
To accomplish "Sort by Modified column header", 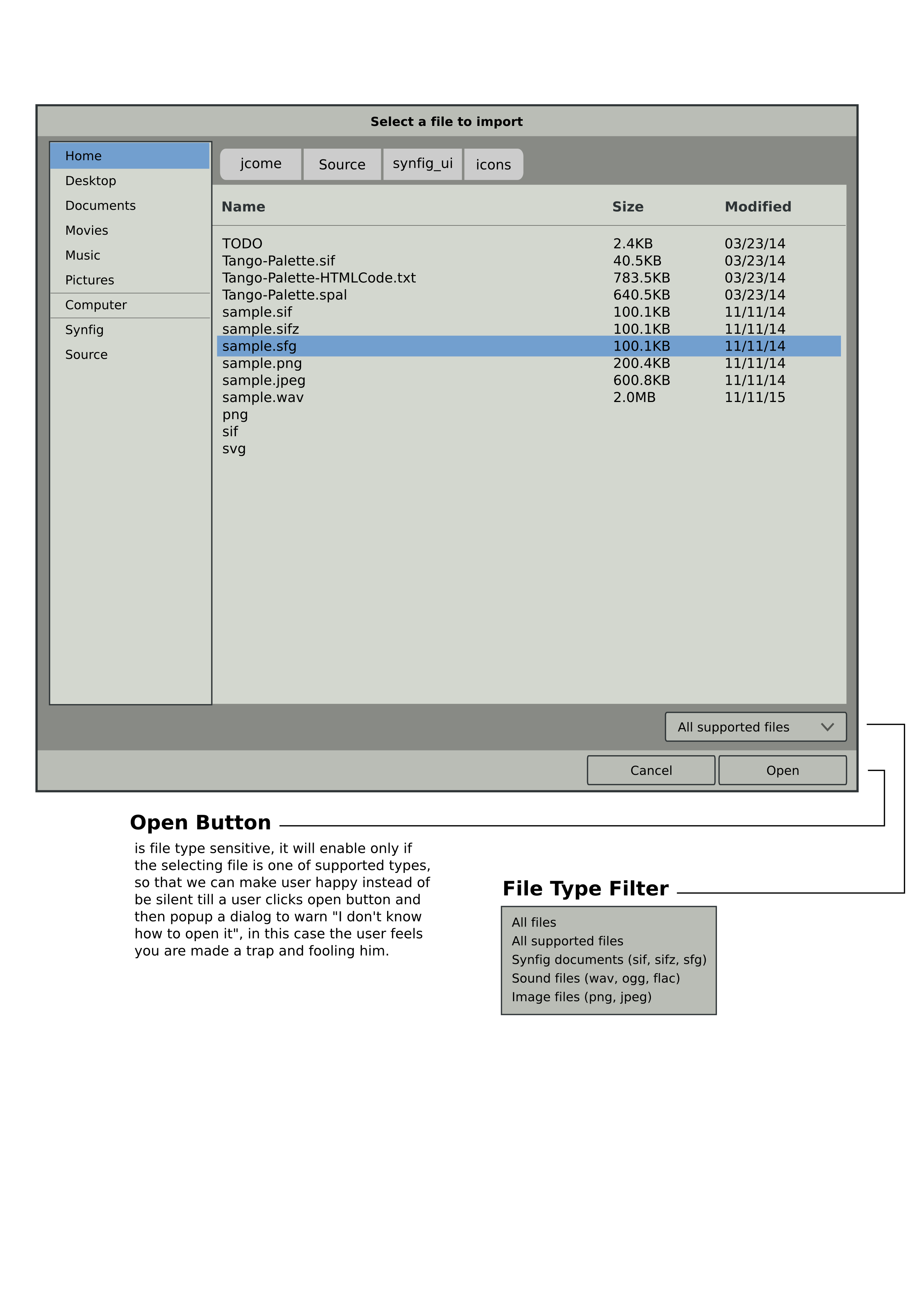I will (x=757, y=207).
